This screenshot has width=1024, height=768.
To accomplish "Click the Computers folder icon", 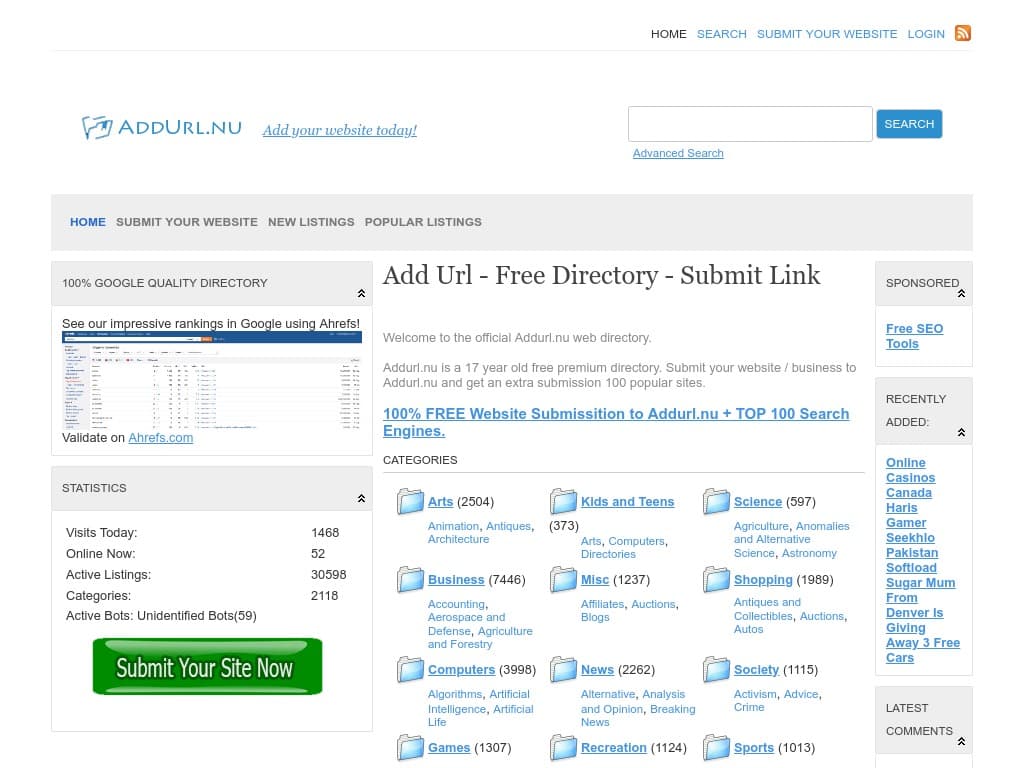I will (410, 669).
